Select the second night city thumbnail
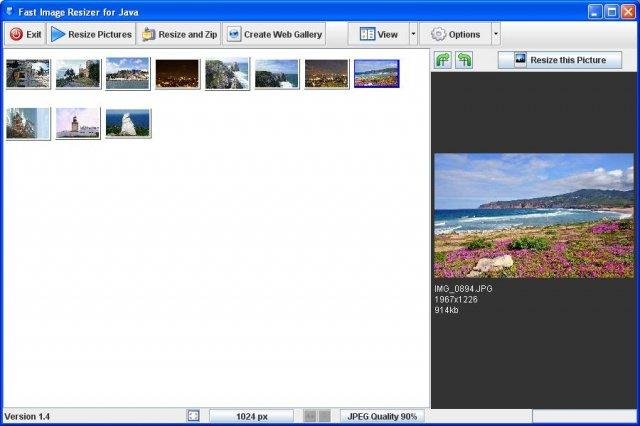 pos(327,74)
